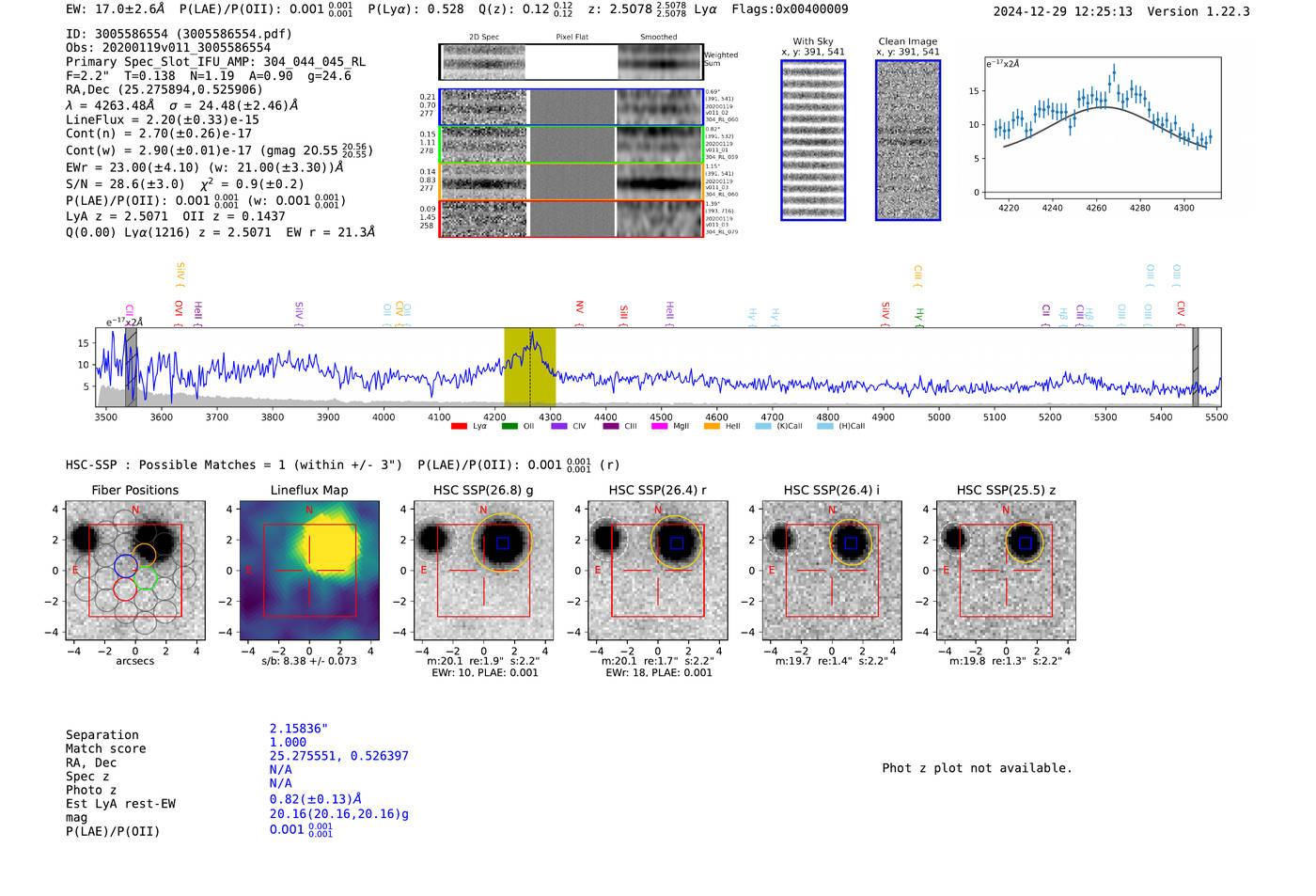Click the blue fiber circle in Fiber Positions

[x=126, y=566]
